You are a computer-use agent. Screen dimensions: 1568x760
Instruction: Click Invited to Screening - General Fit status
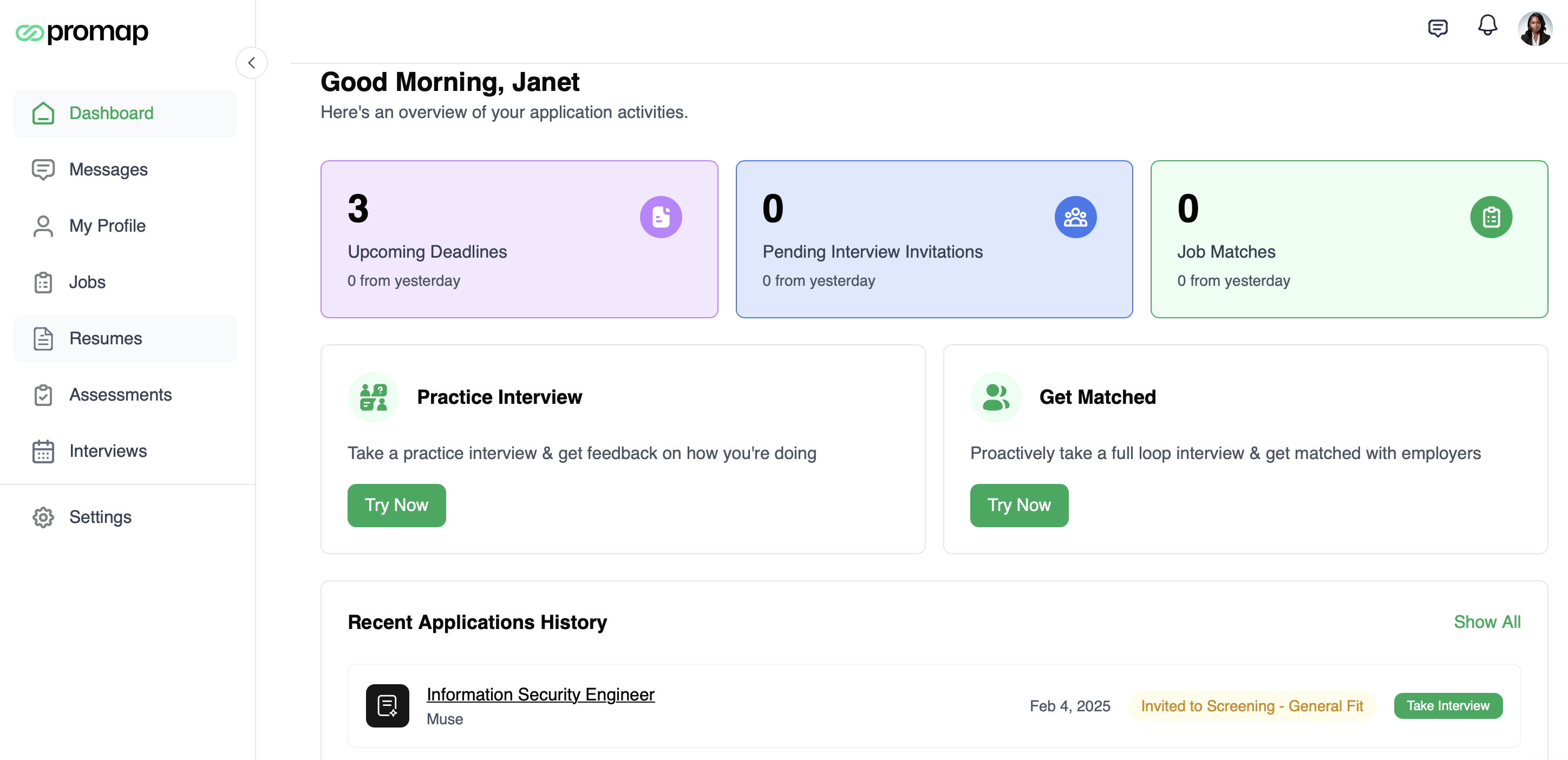1252,706
